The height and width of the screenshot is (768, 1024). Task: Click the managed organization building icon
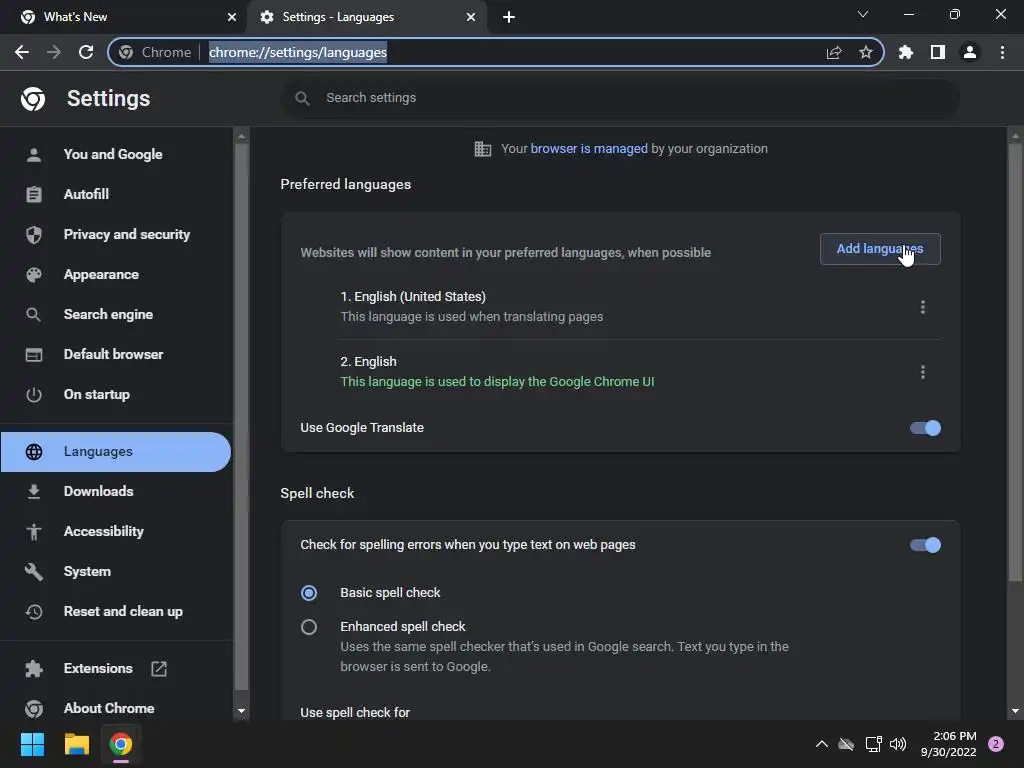(x=483, y=149)
